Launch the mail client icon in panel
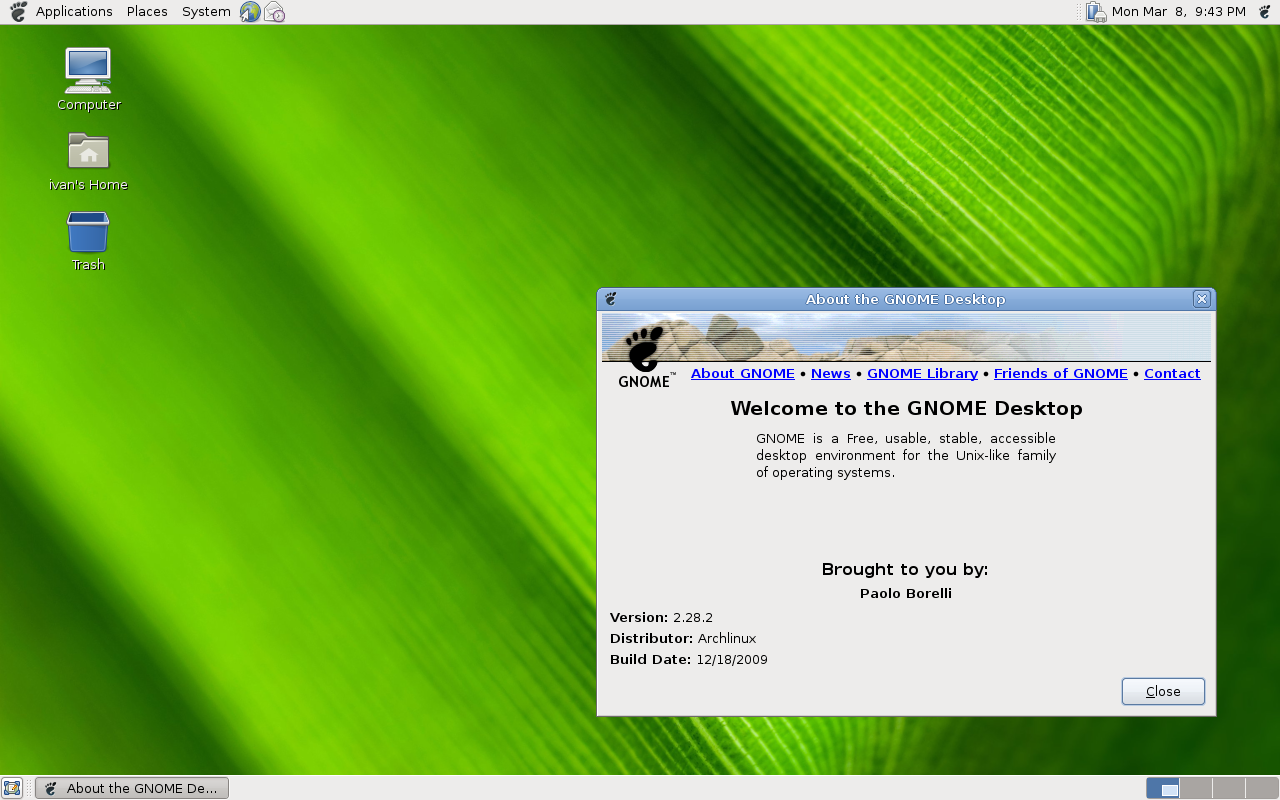1280x800 pixels. coord(274,12)
